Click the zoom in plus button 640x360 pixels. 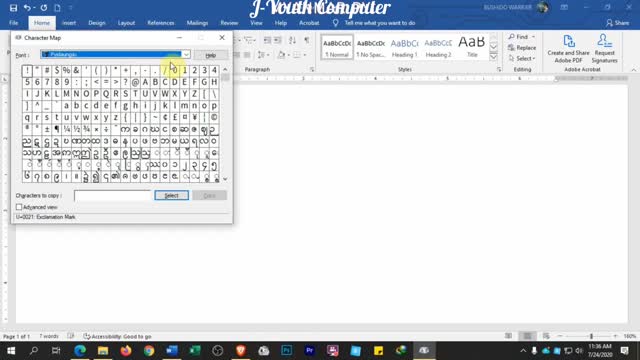click(615, 336)
